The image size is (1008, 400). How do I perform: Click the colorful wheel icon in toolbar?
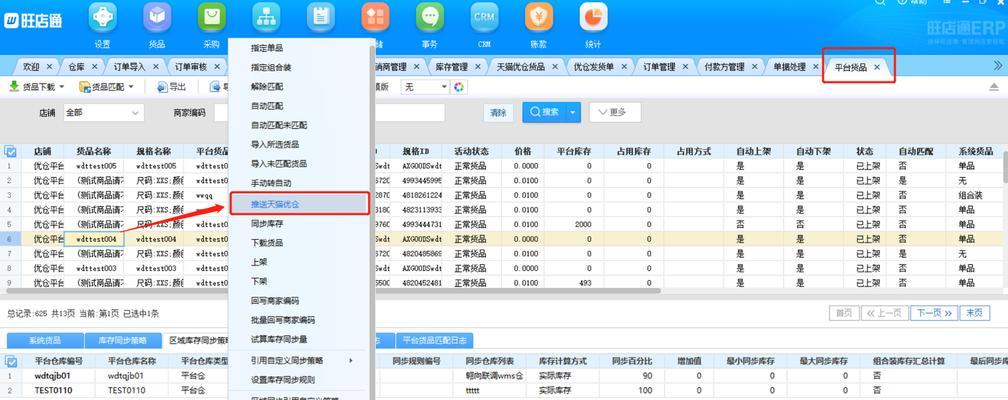pyautogui.click(x=459, y=87)
